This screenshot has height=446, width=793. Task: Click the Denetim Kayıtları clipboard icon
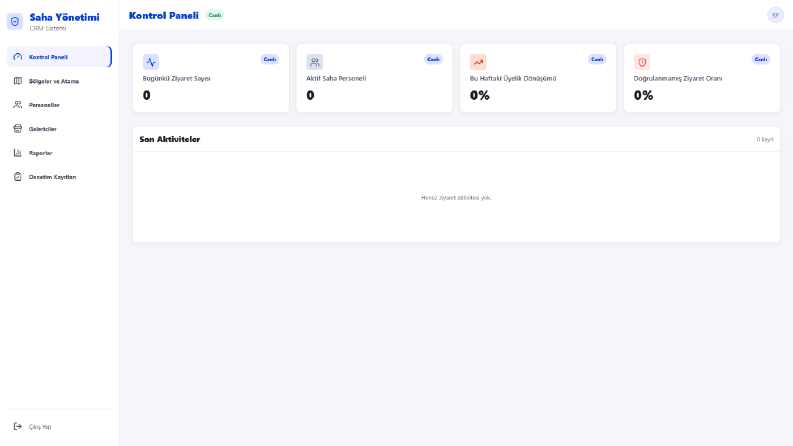coord(18,176)
